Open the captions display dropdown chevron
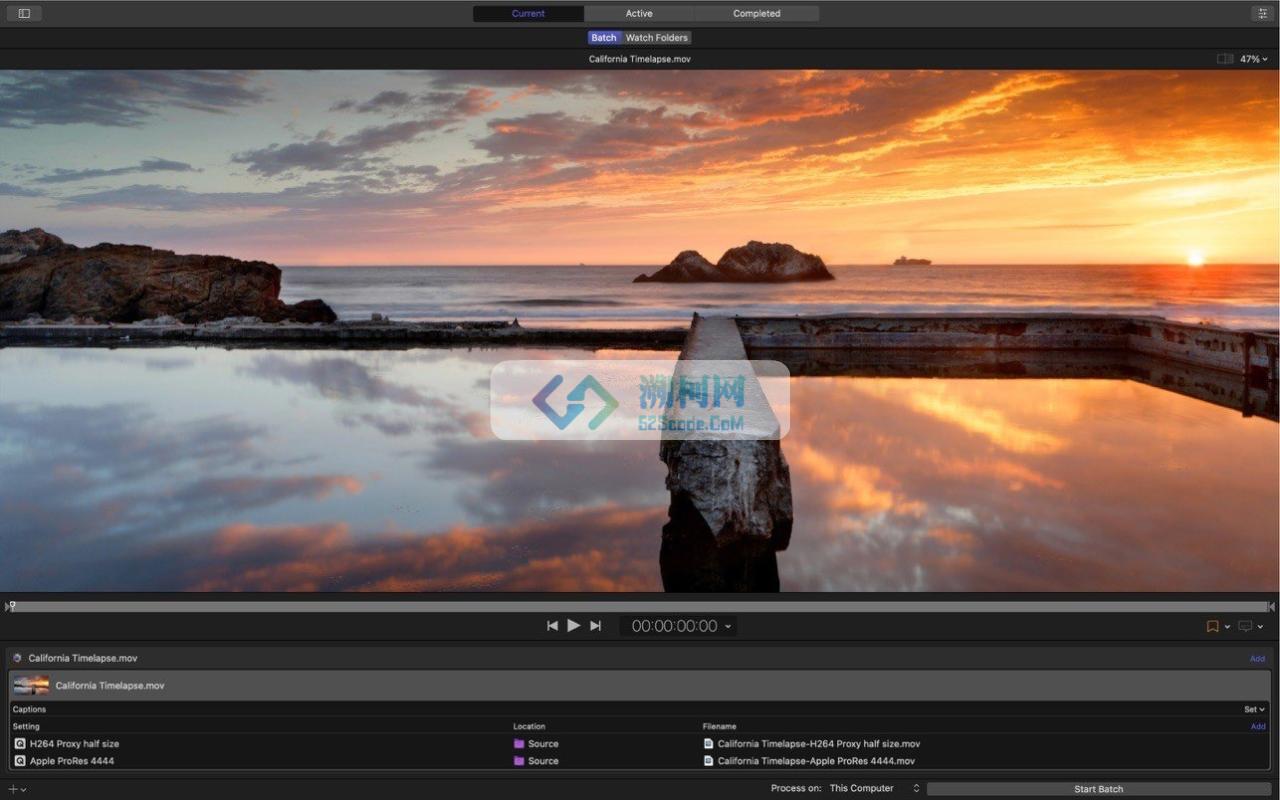This screenshot has height=800, width=1280. click(1260, 627)
